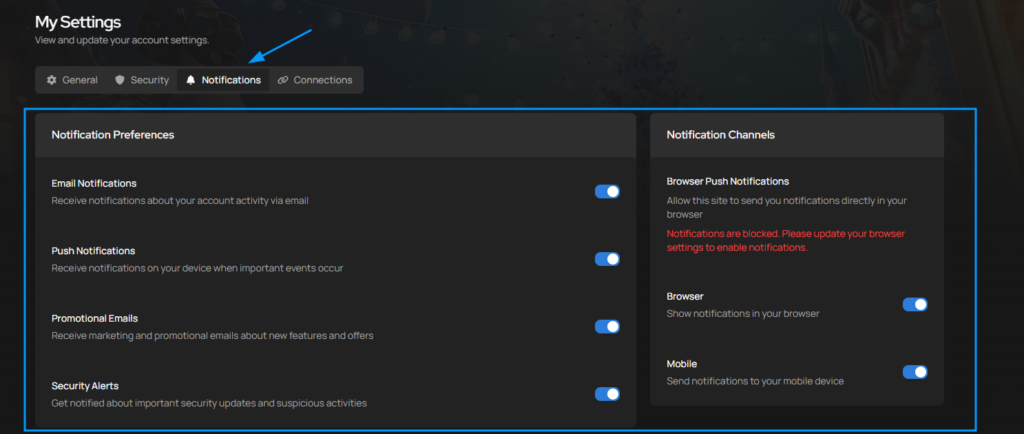This screenshot has width=1024, height=434.
Task: Open the General tab label
Action: tap(80, 80)
